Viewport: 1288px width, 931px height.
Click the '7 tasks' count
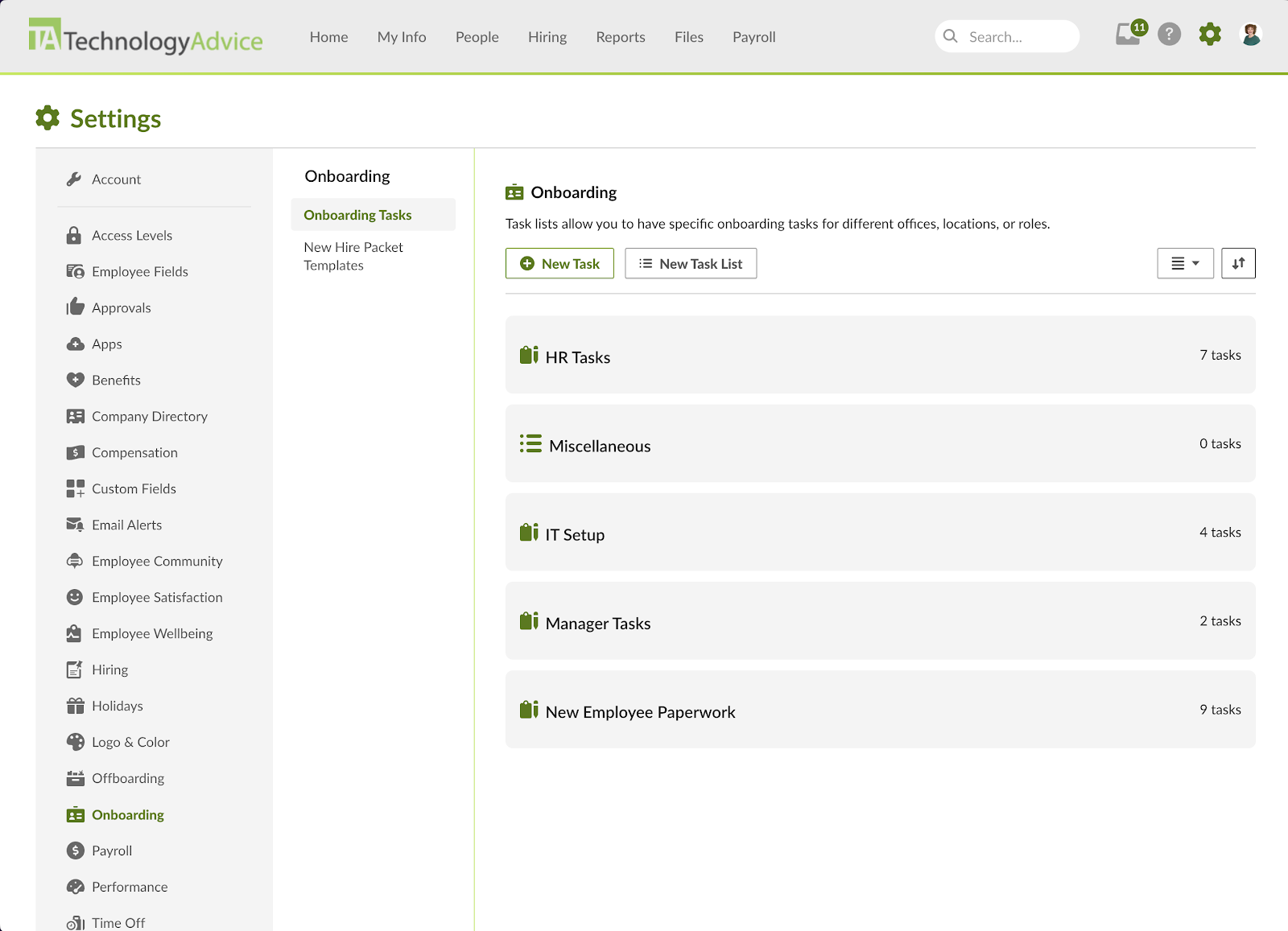pyautogui.click(x=1220, y=355)
